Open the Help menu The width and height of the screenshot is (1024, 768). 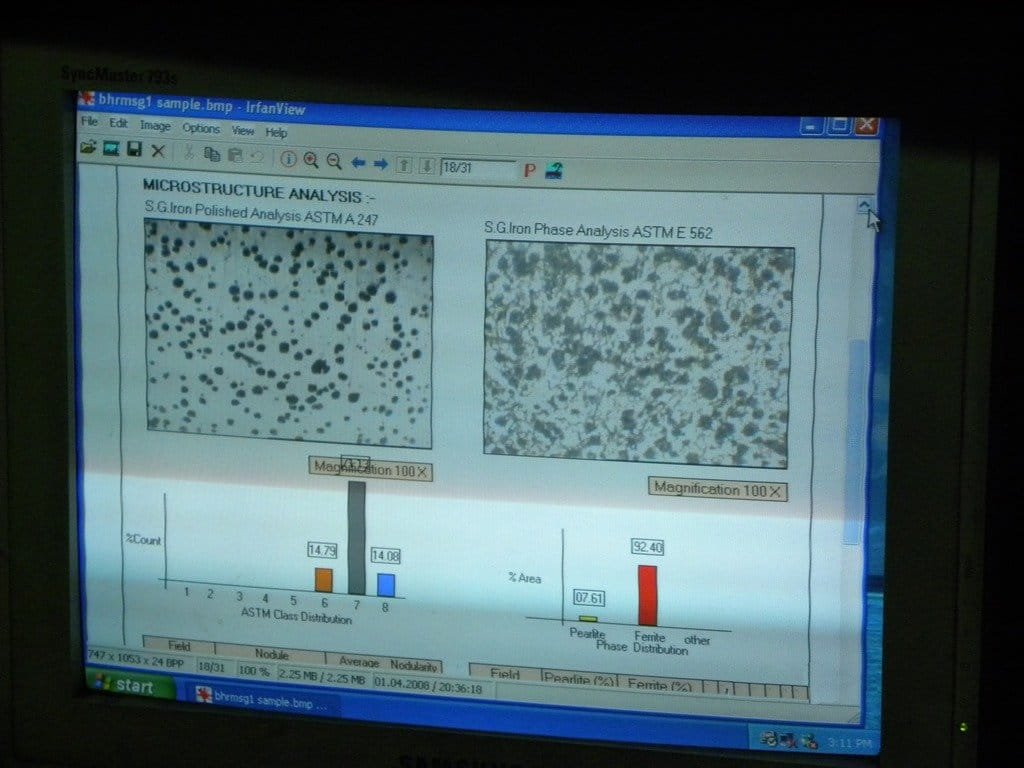coord(276,133)
